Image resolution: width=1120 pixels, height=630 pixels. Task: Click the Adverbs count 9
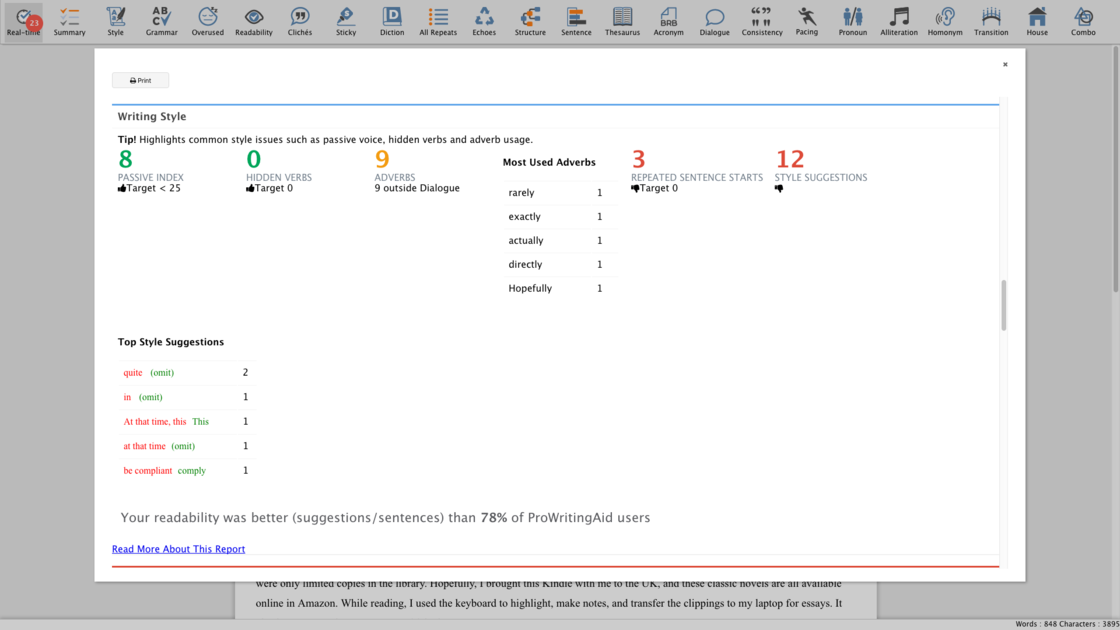tap(382, 159)
